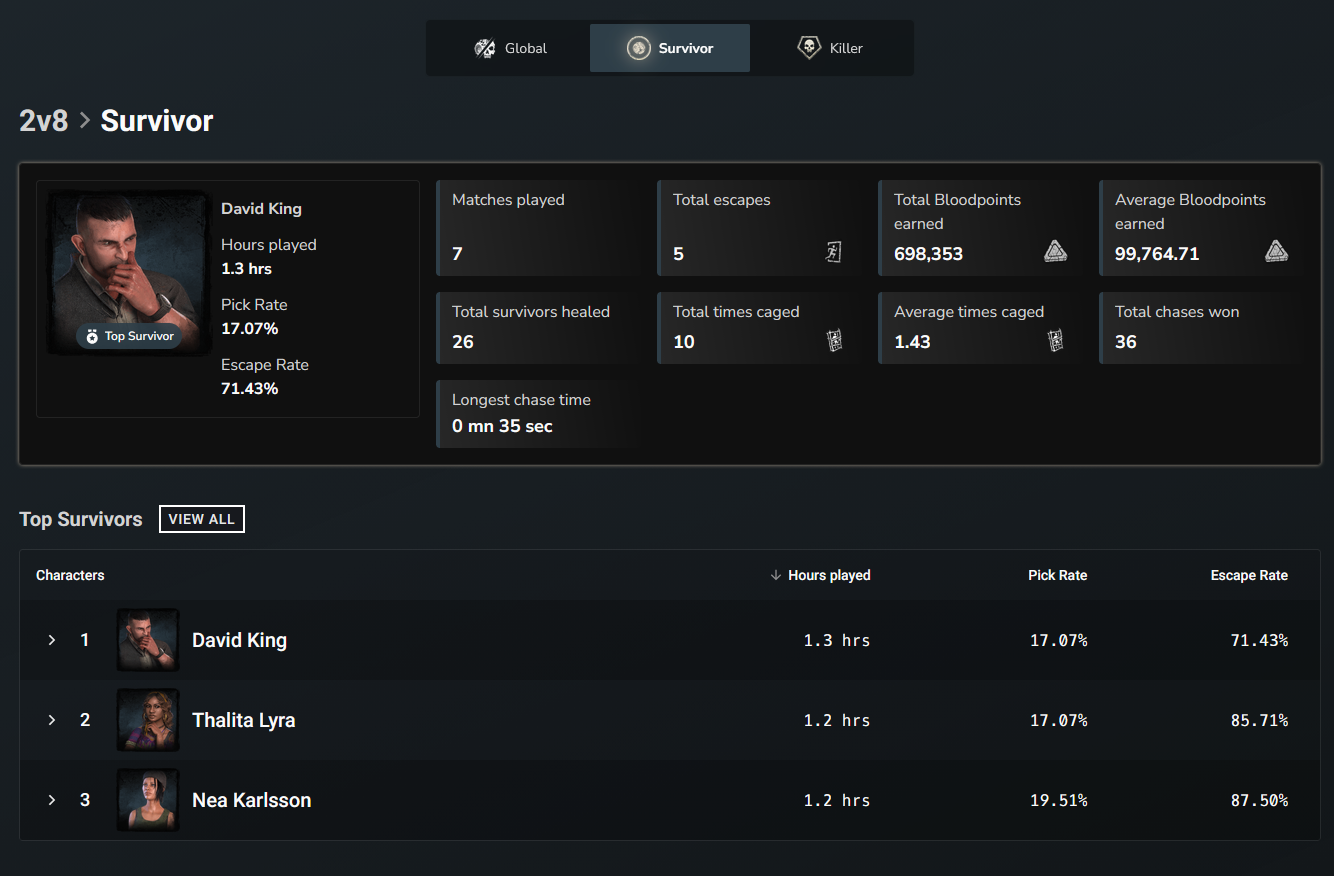The width and height of the screenshot is (1334, 876).
Task: Click the Top Survivors heading
Action: tap(81, 519)
